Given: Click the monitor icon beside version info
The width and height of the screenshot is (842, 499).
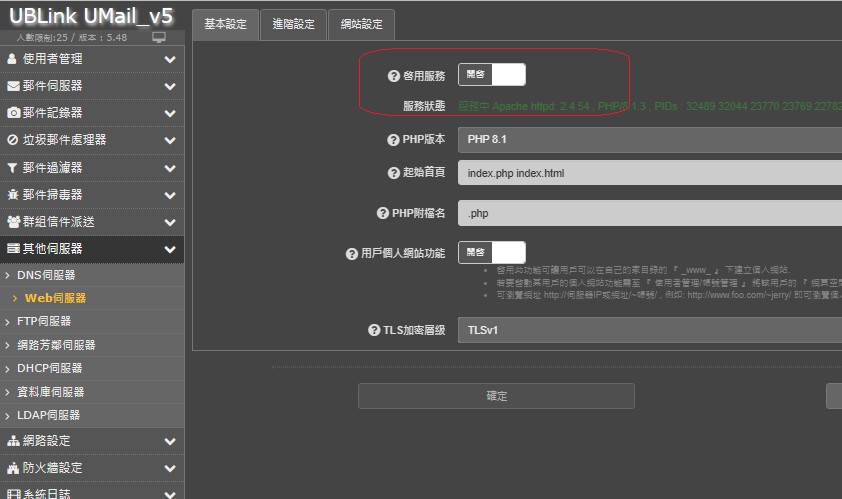Looking at the screenshot, I should (158, 37).
